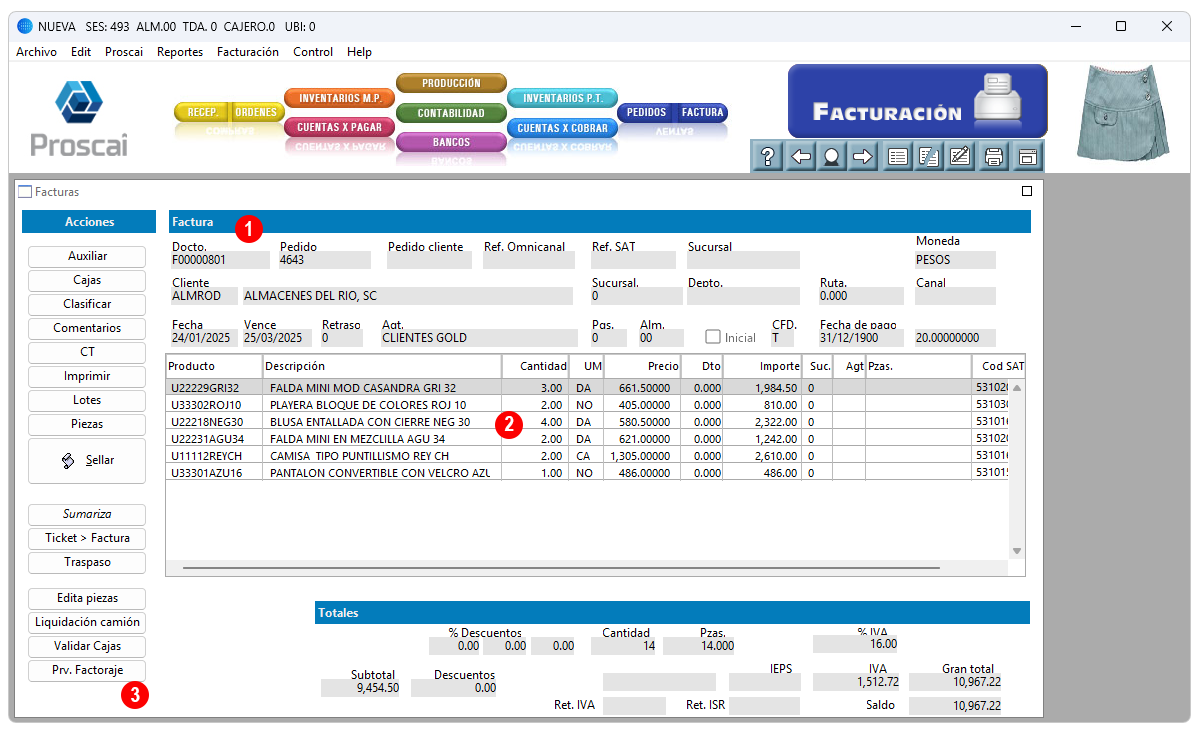Click the Clasificar button
Image resolution: width=1200 pixels, height=734 pixels.
88,304
